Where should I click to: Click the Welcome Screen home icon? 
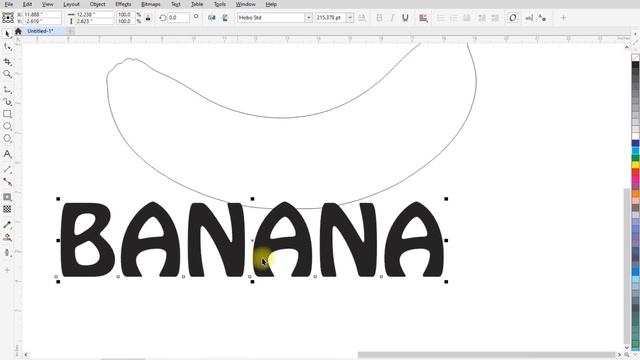click(x=18, y=31)
